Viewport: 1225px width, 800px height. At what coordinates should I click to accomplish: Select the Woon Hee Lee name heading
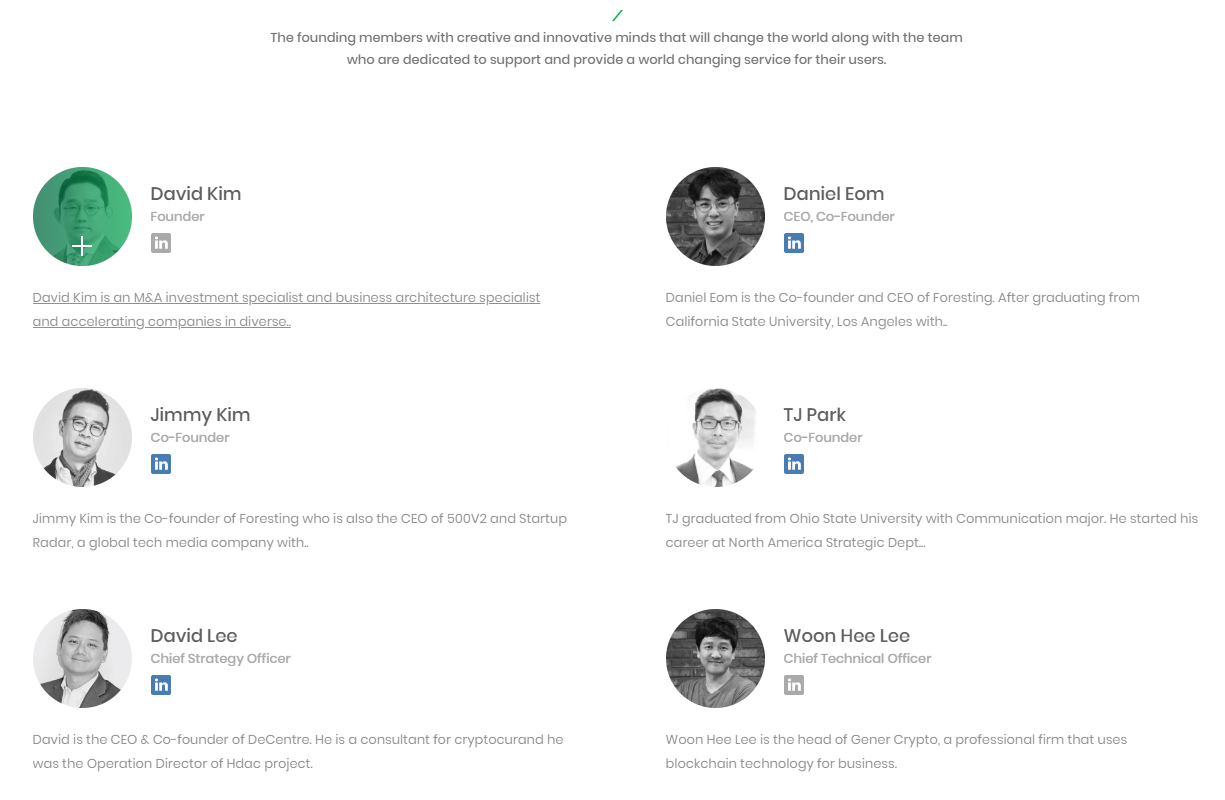pyautogui.click(x=846, y=636)
